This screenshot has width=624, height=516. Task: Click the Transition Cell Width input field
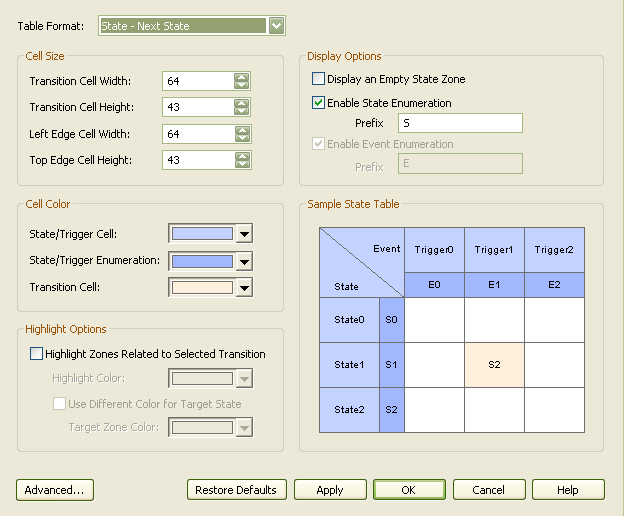point(200,81)
